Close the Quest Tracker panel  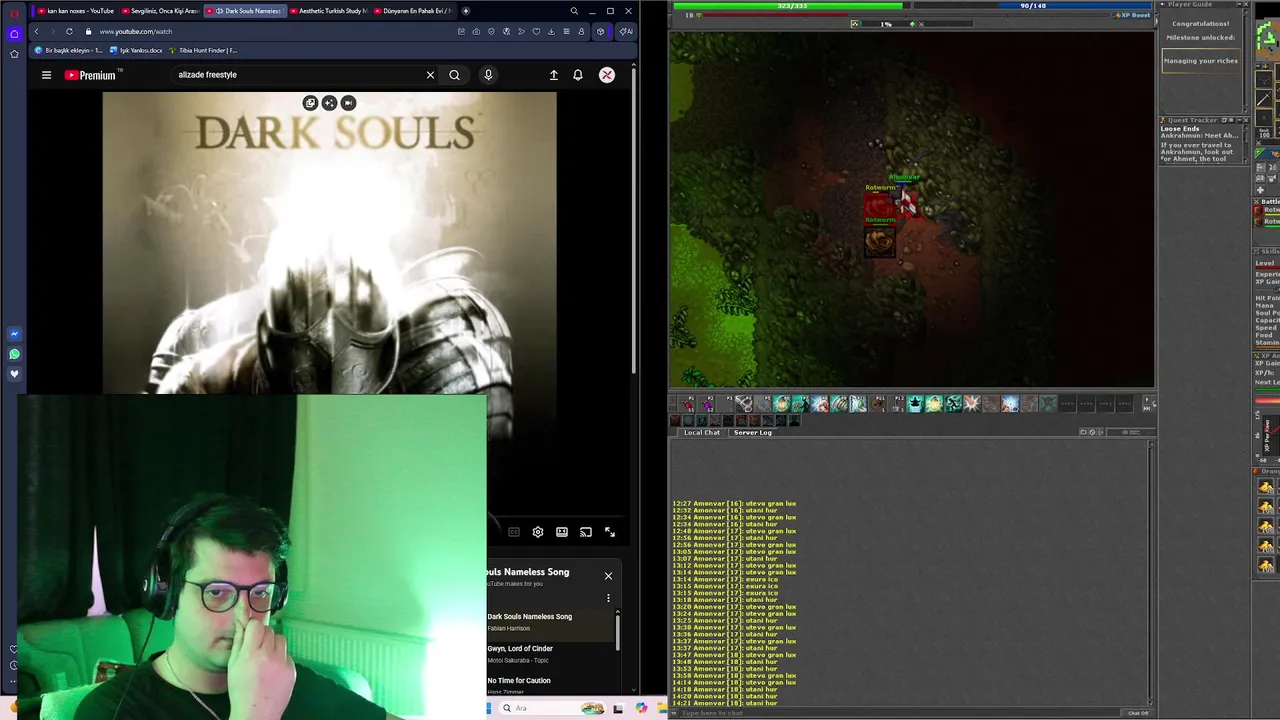point(1248,120)
